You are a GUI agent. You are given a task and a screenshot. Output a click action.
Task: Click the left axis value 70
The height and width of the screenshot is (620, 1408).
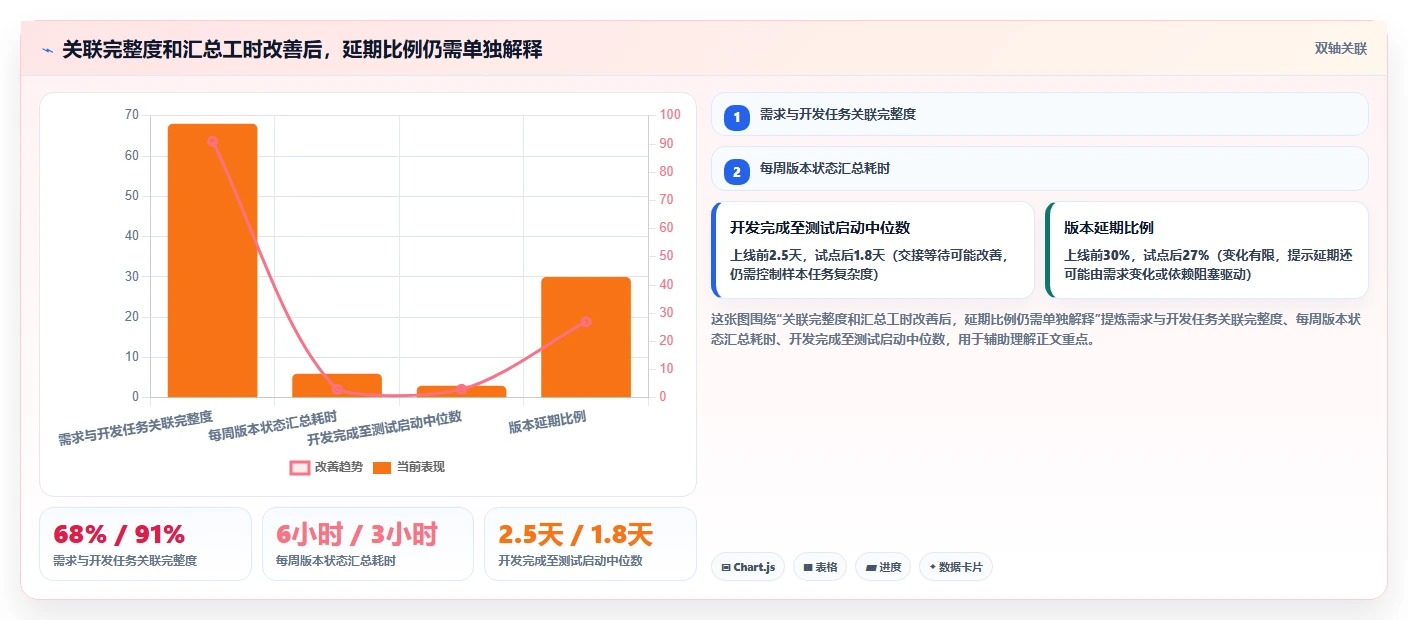[x=132, y=115]
